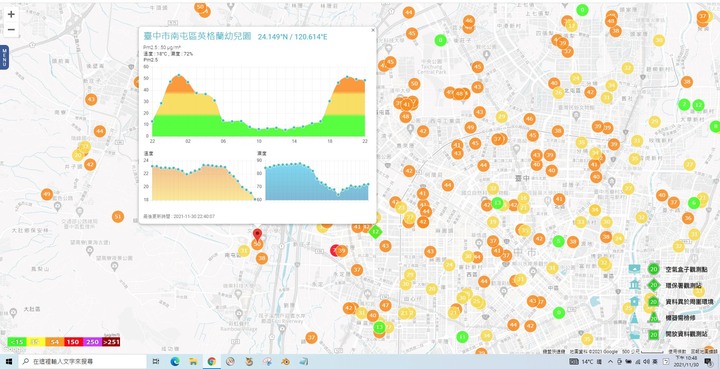Screen dimensions: 720x369
Task: Click the purple 250 legend swatch
Action: [92, 342]
